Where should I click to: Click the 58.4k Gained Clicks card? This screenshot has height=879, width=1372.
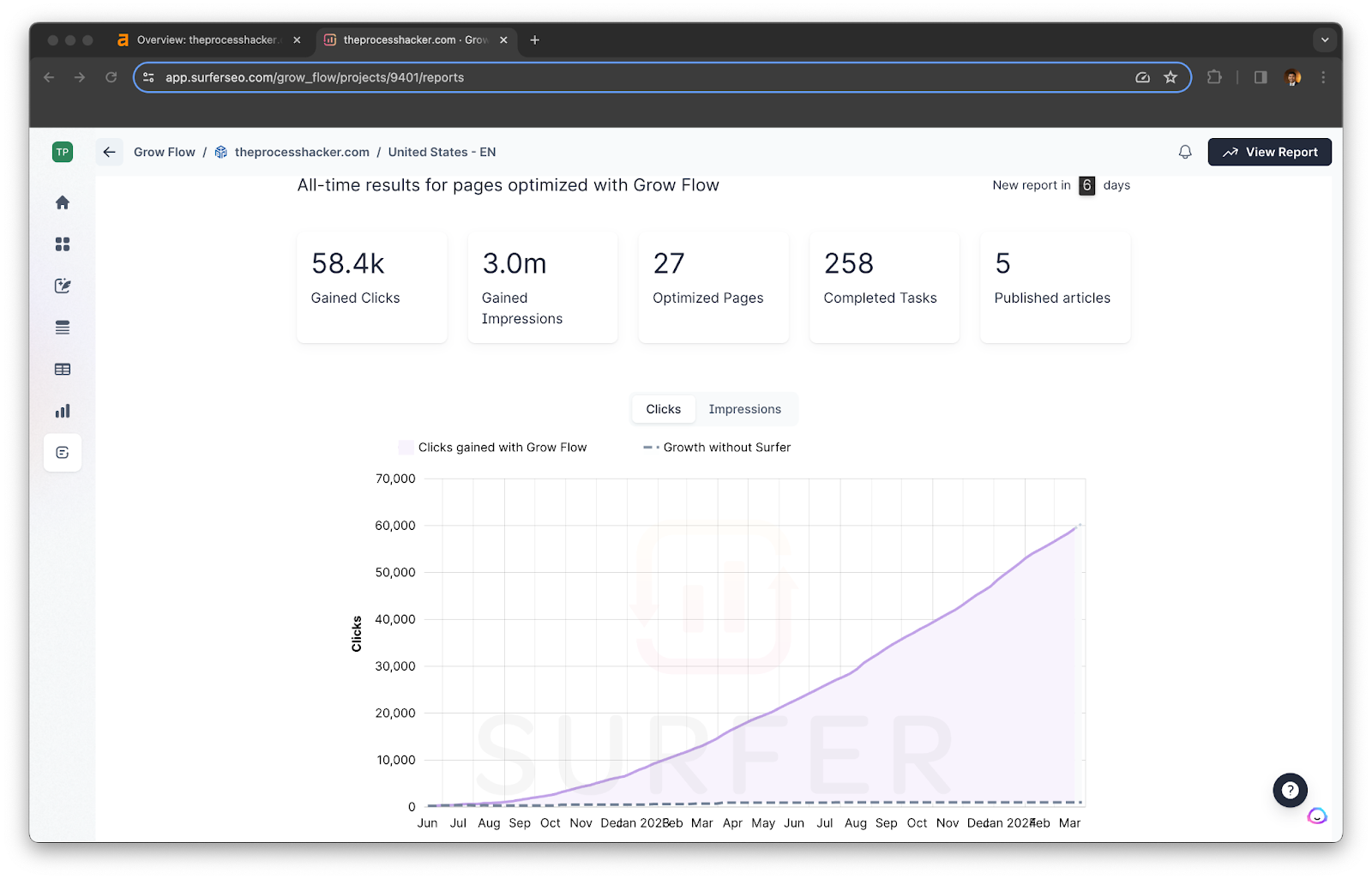[372, 287]
